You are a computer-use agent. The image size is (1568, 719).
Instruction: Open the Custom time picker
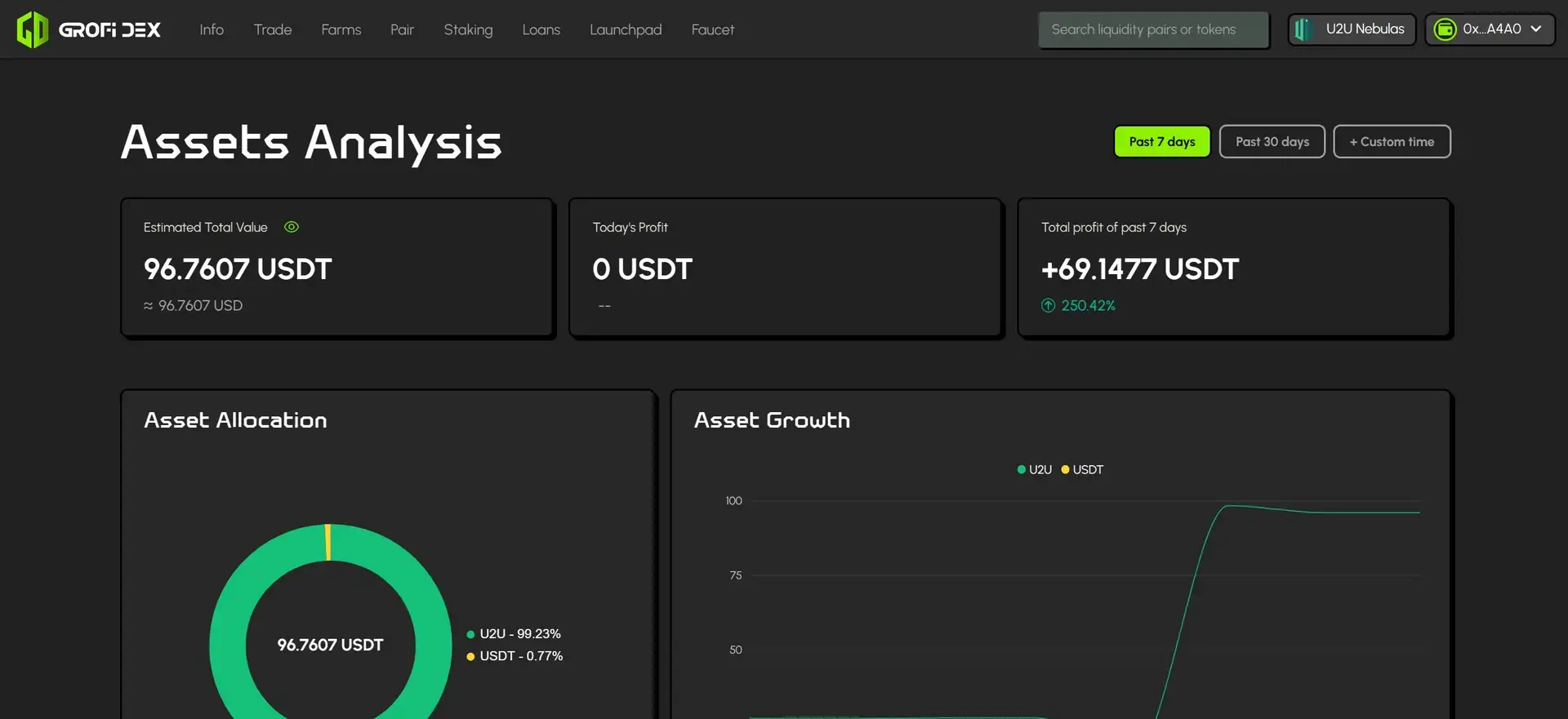tap(1392, 141)
